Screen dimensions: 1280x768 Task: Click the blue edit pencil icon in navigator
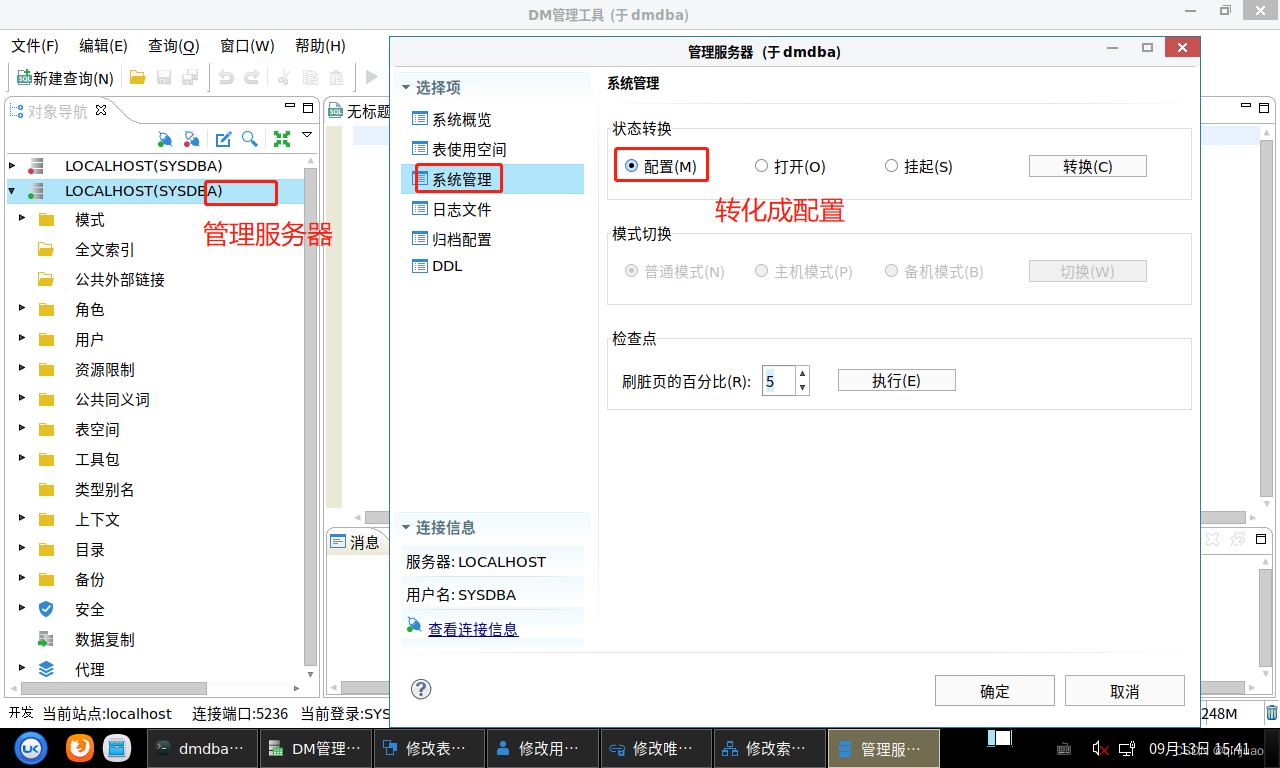[224, 139]
